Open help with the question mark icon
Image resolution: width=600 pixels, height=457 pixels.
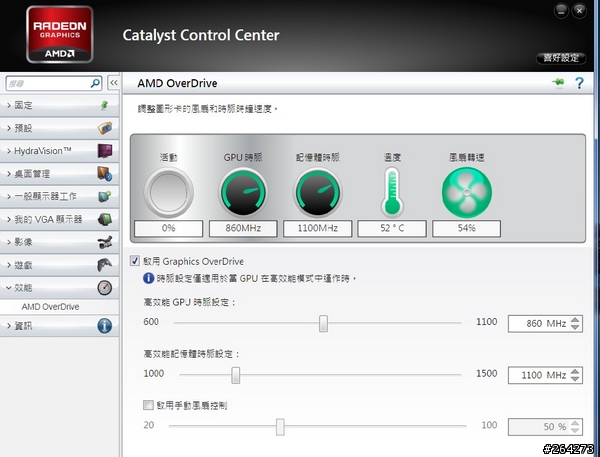(x=579, y=83)
